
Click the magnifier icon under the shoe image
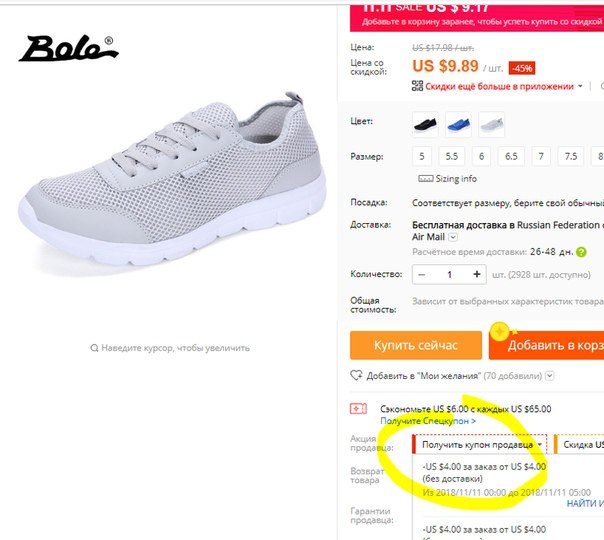click(x=94, y=348)
